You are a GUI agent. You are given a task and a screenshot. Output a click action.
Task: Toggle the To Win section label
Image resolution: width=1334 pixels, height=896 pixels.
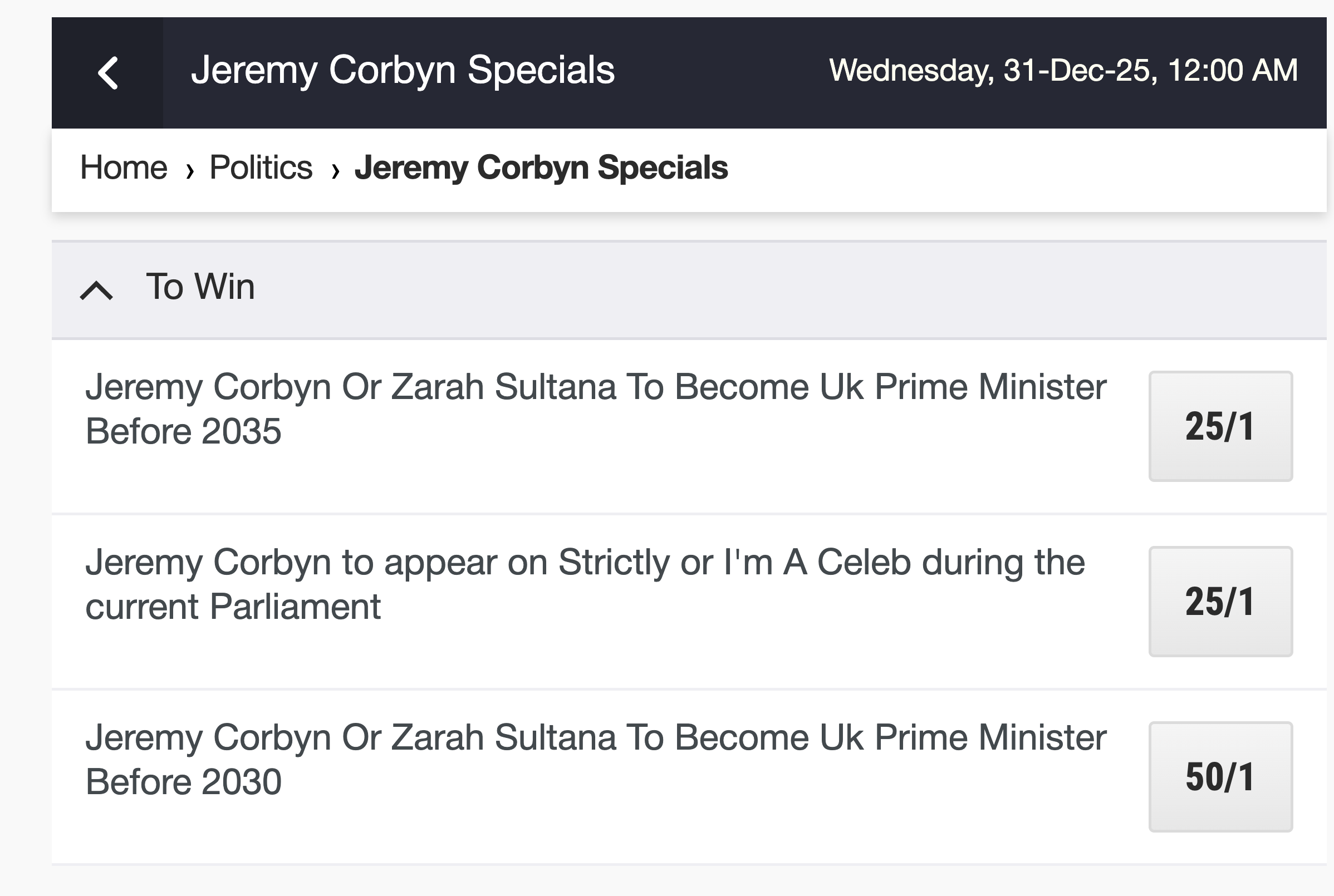click(x=200, y=286)
